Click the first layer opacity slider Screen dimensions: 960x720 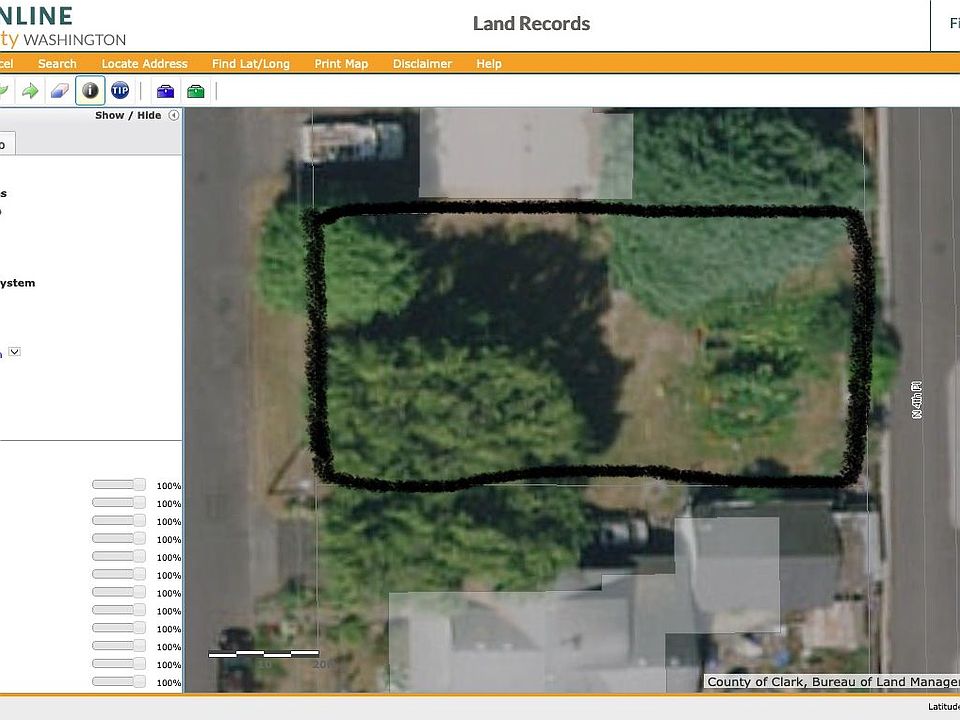click(118, 485)
